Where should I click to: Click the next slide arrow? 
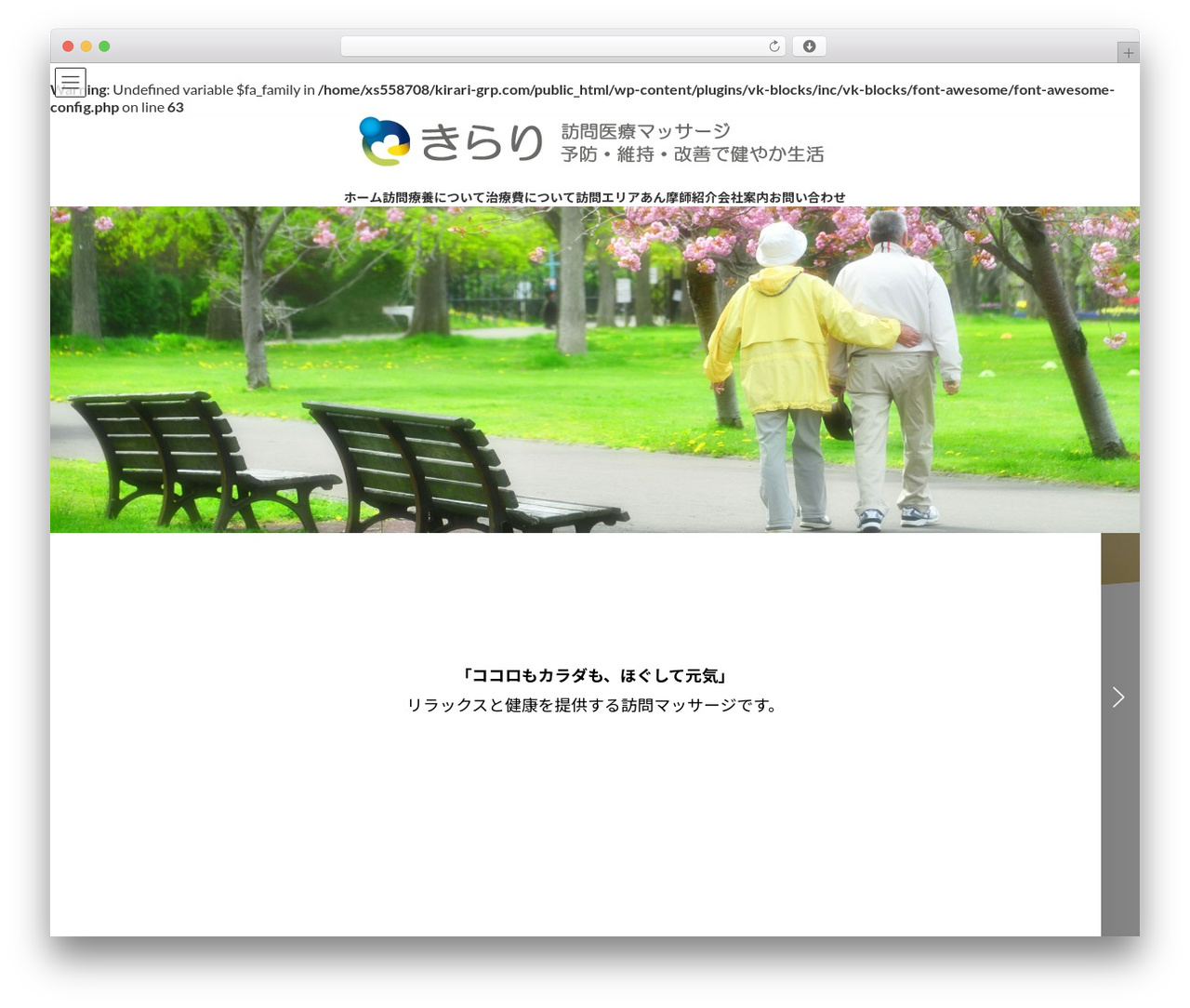(1118, 697)
